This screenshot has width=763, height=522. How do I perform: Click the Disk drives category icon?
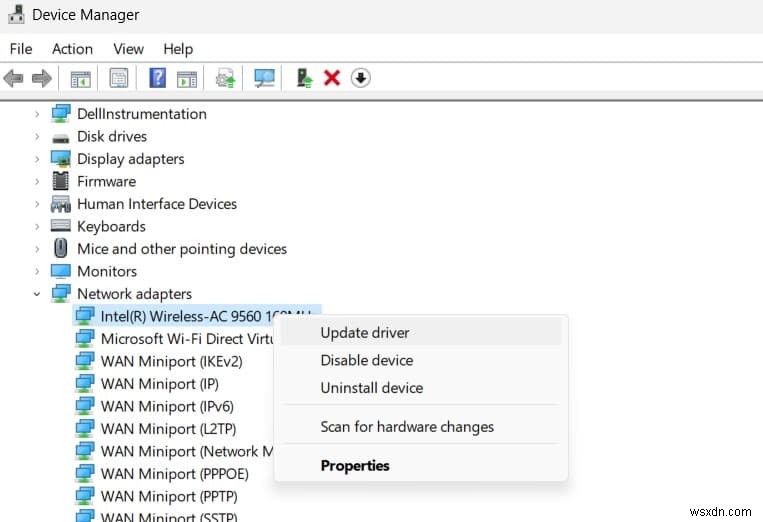tap(61, 138)
